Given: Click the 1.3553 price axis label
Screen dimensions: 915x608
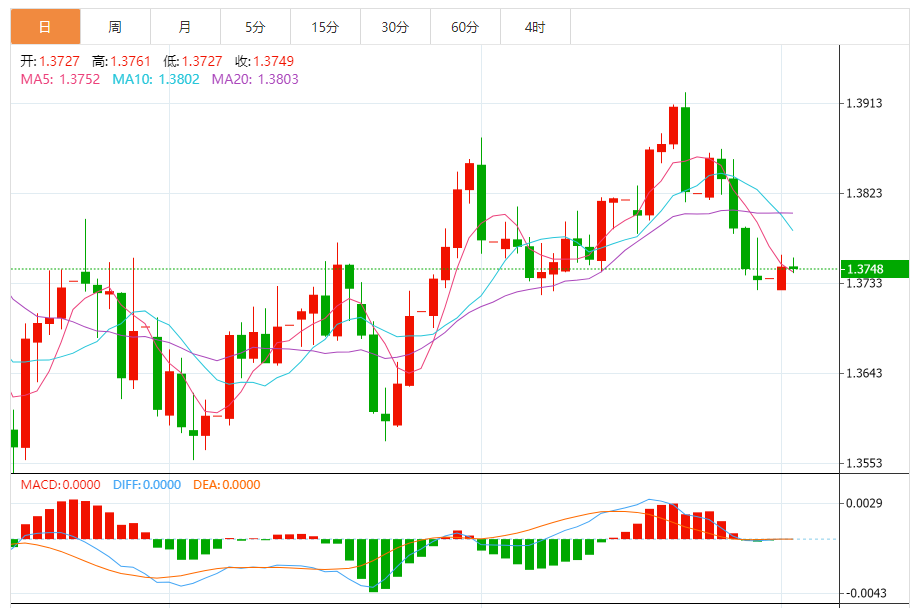Looking at the screenshot, I should point(864,463).
